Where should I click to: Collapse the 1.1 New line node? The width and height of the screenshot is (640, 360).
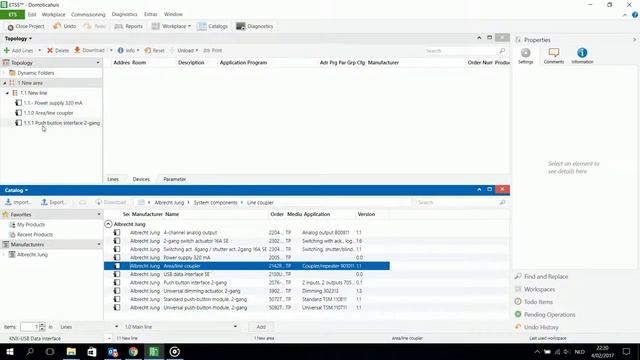(x=7, y=93)
